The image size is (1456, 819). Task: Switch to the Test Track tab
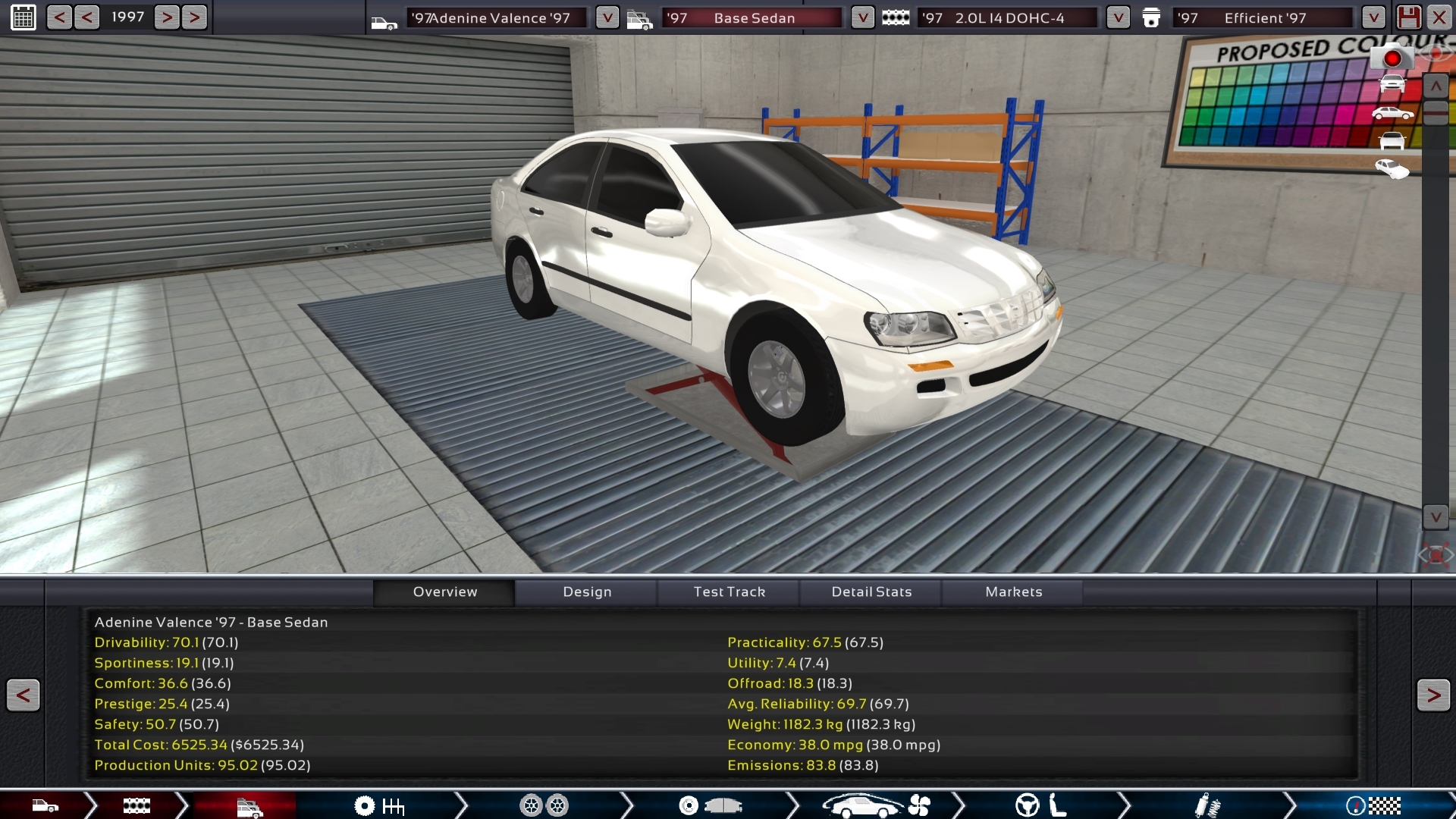coord(729,592)
